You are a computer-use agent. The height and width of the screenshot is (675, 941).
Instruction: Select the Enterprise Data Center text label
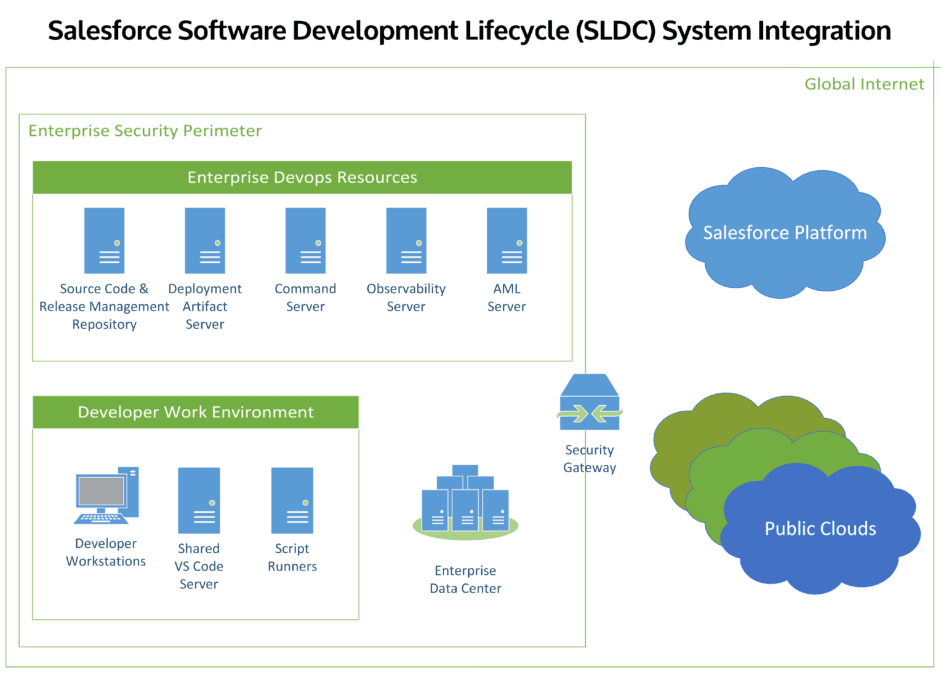click(465, 580)
